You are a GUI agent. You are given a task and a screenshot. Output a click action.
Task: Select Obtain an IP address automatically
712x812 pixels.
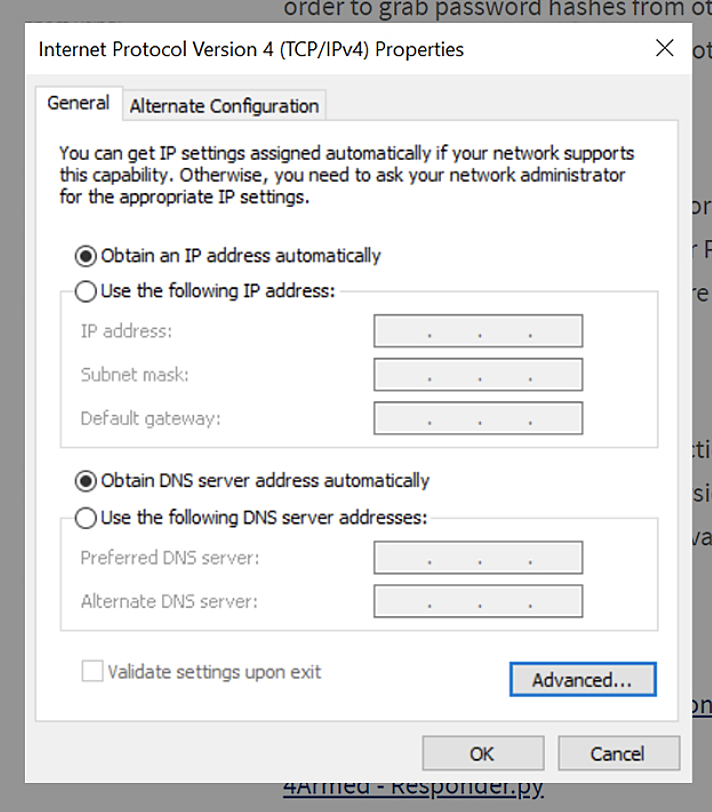(87, 255)
